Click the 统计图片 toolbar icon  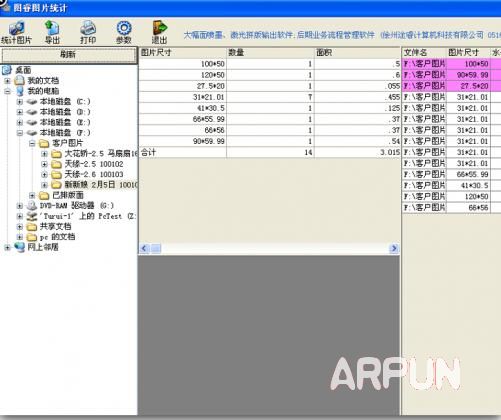pyautogui.click(x=16, y=28)
